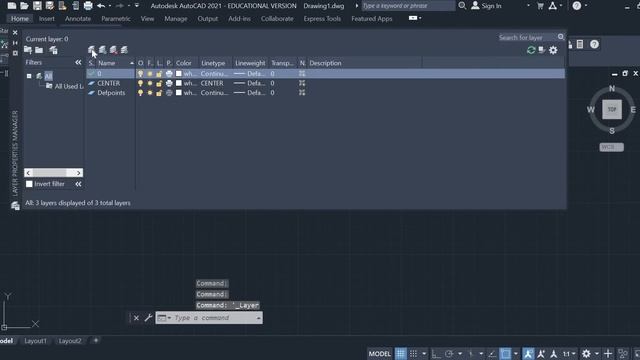Click WCS button under ViewCube
The image size is (640, 360).
tap(611, 147)
